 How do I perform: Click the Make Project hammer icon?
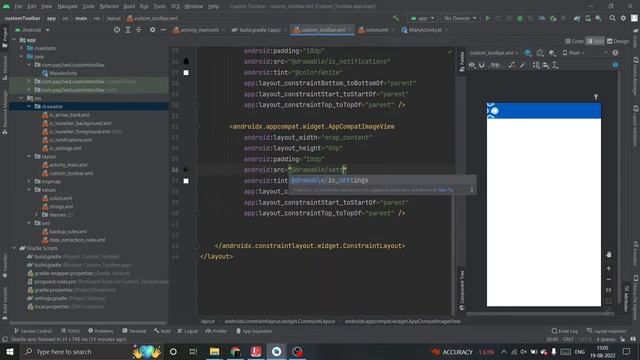pyautogui.click(x=396, y=18)
